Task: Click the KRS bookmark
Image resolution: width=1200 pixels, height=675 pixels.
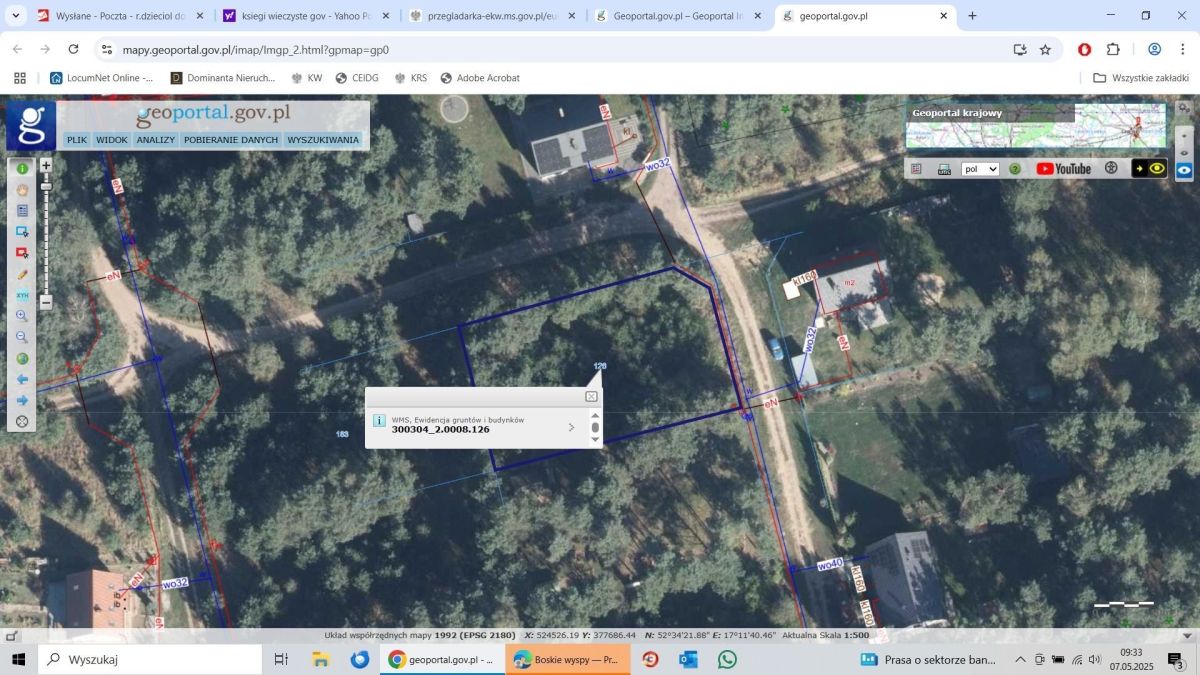Action: point(410,78)
